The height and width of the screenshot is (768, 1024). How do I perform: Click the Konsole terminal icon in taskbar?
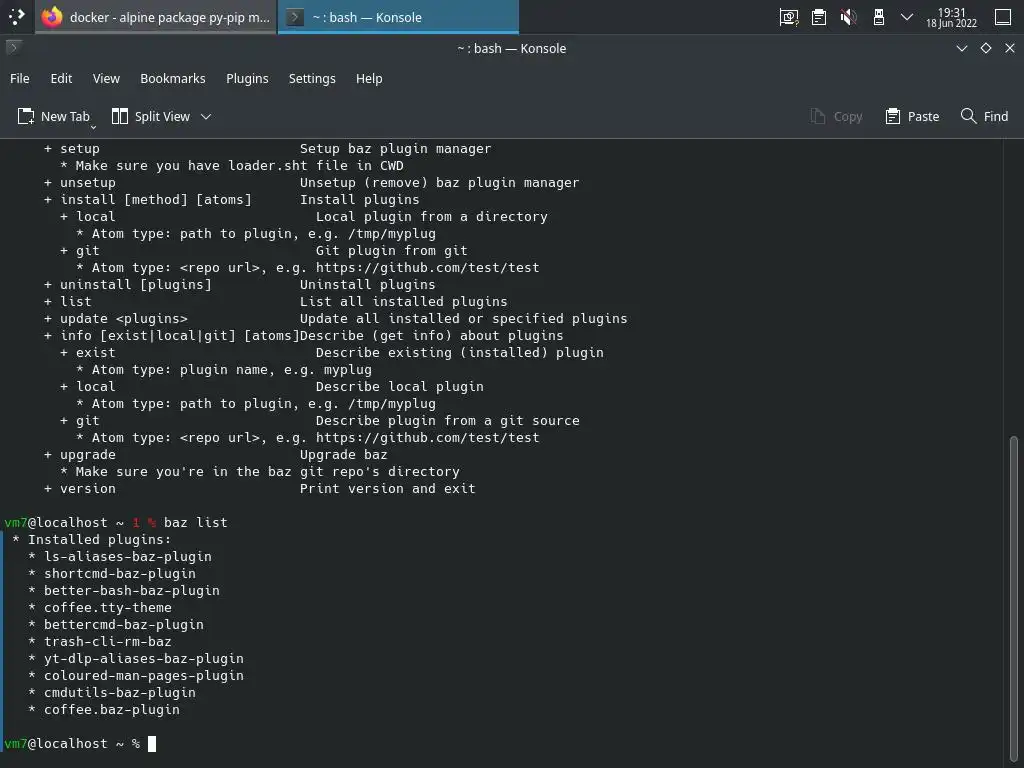(295, 17)
